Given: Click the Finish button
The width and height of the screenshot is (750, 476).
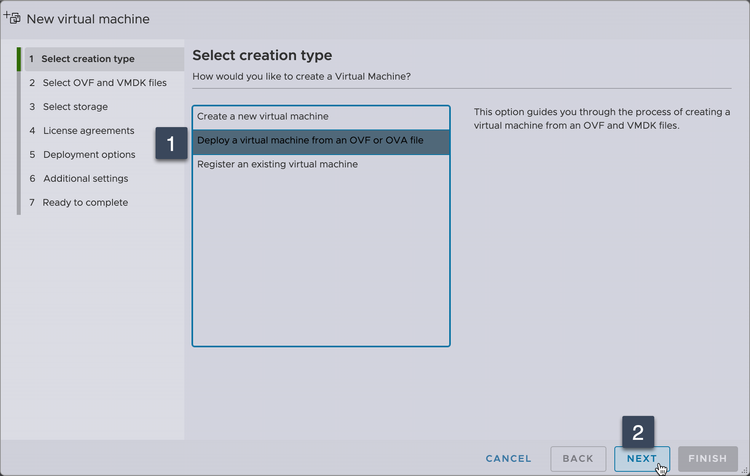Looking at the screenshot, I should point(708,459).
